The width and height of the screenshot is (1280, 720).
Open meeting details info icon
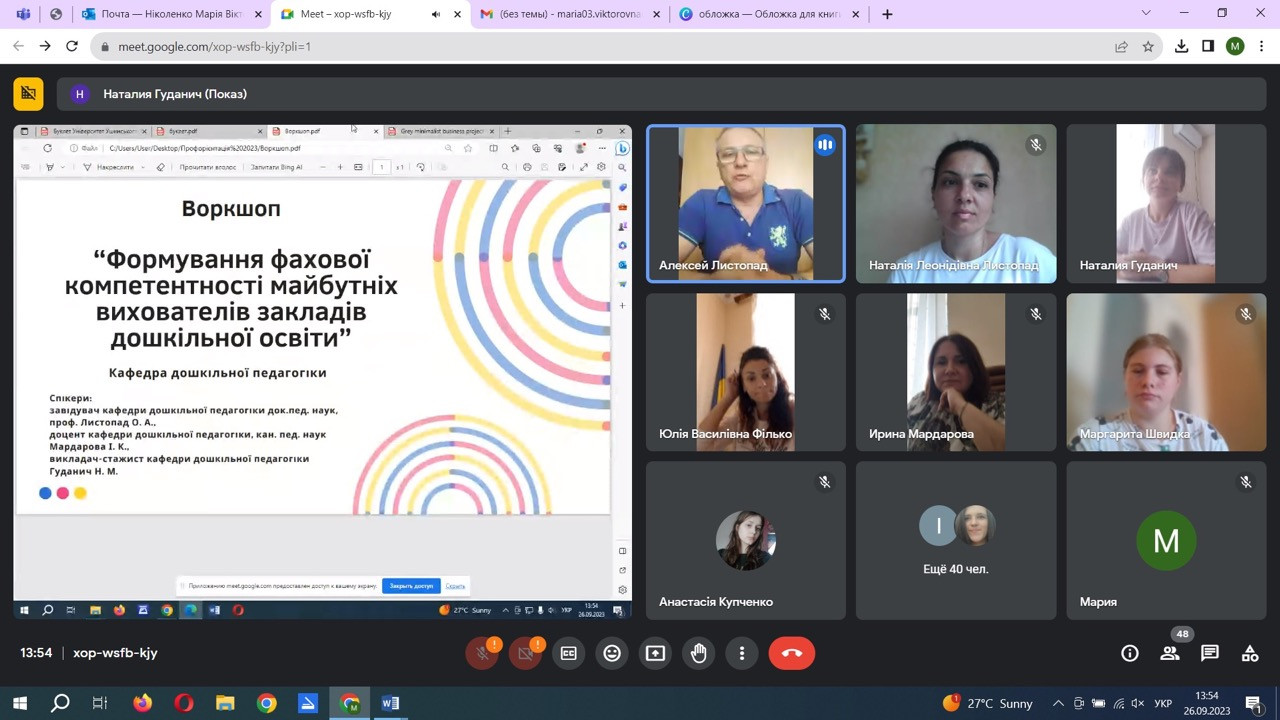point(1129,653)
